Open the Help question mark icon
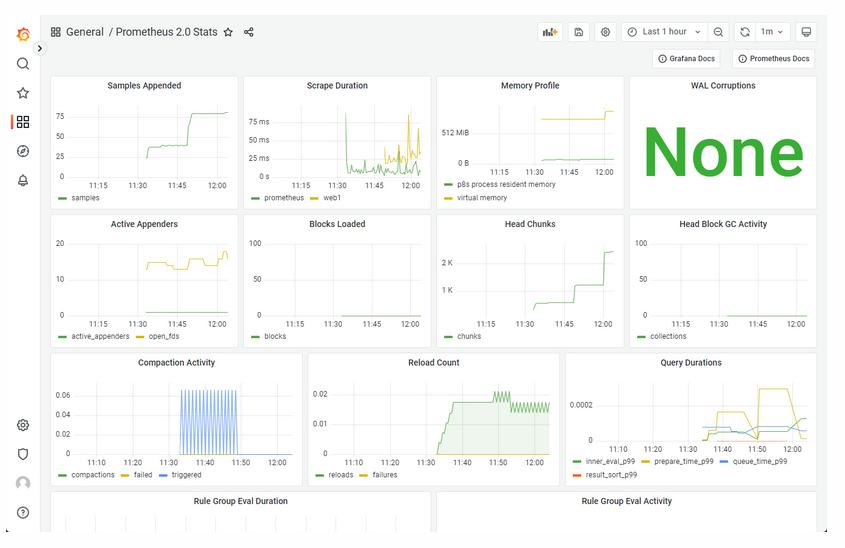 (x=23, y=512)
